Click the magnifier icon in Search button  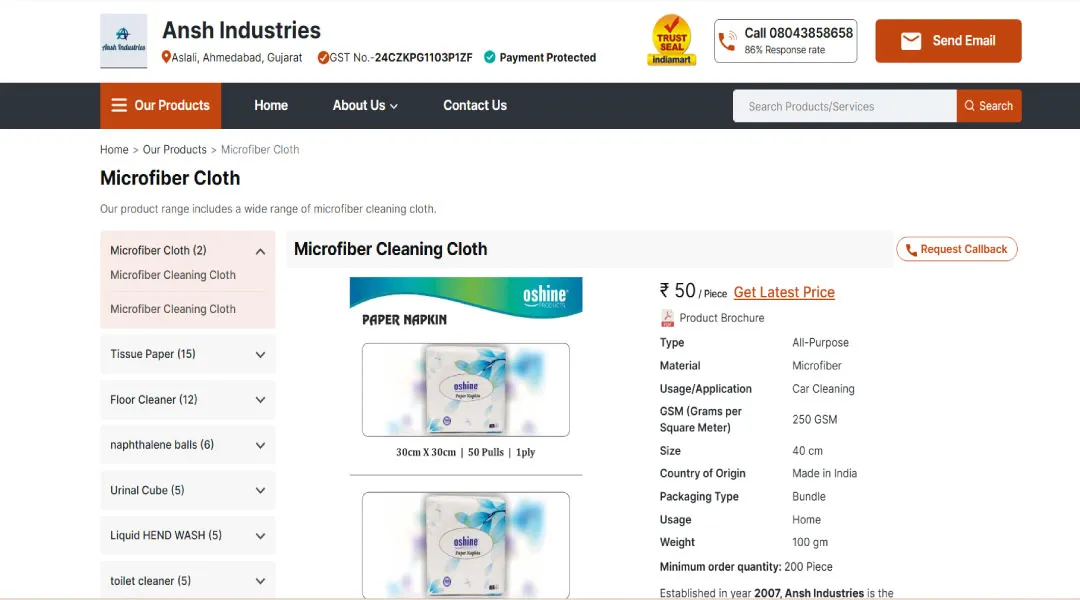coord(969,105)
